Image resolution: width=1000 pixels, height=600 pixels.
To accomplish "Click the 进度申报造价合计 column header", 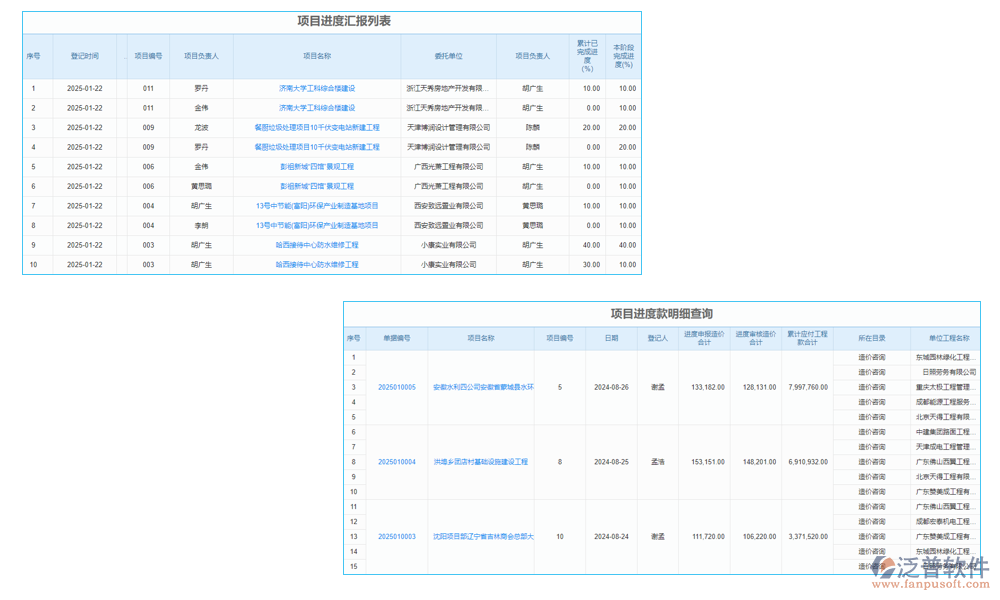I will pyautogui.click(x=704, y=338).
